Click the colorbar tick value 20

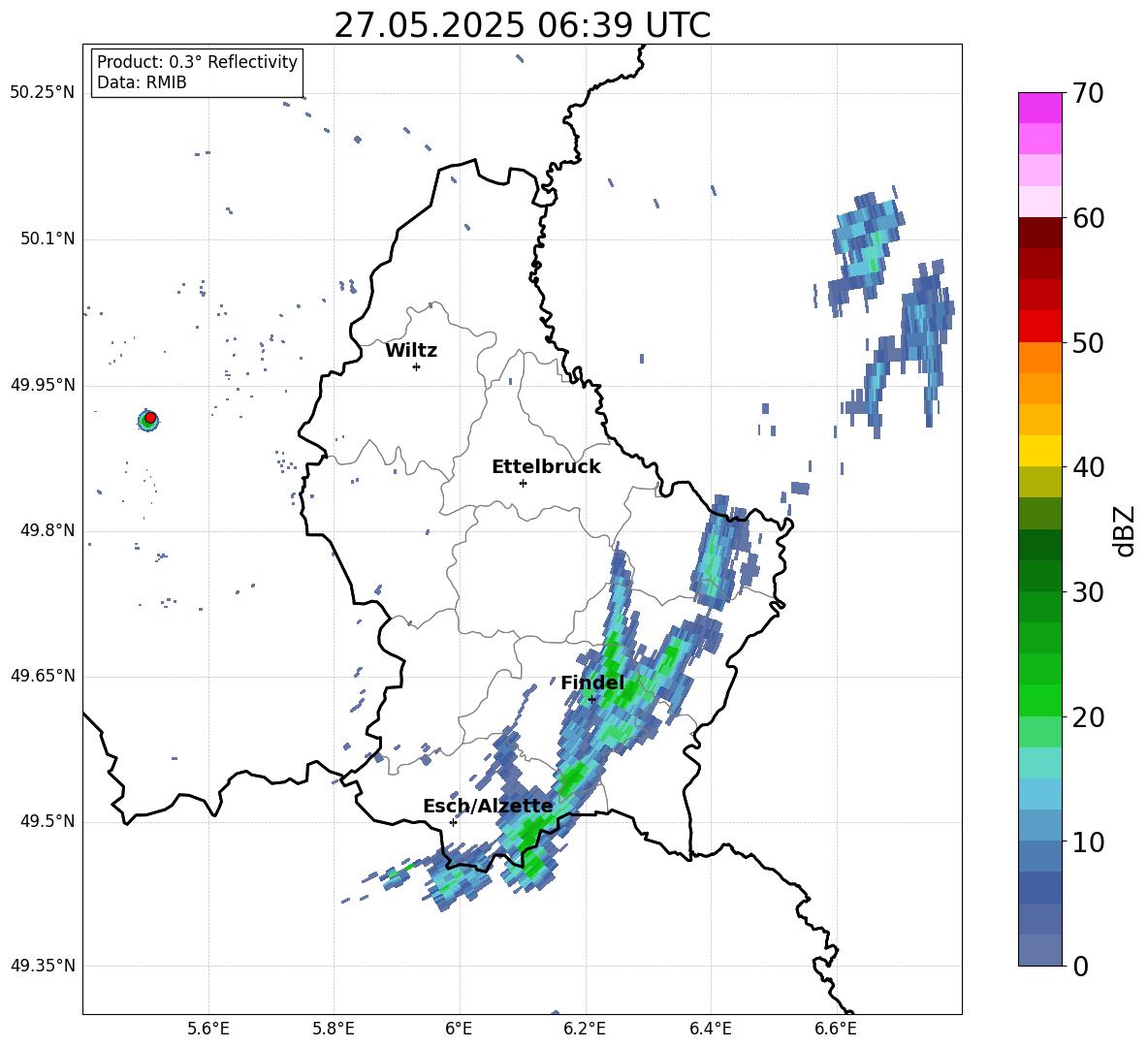pos(1088,716)
